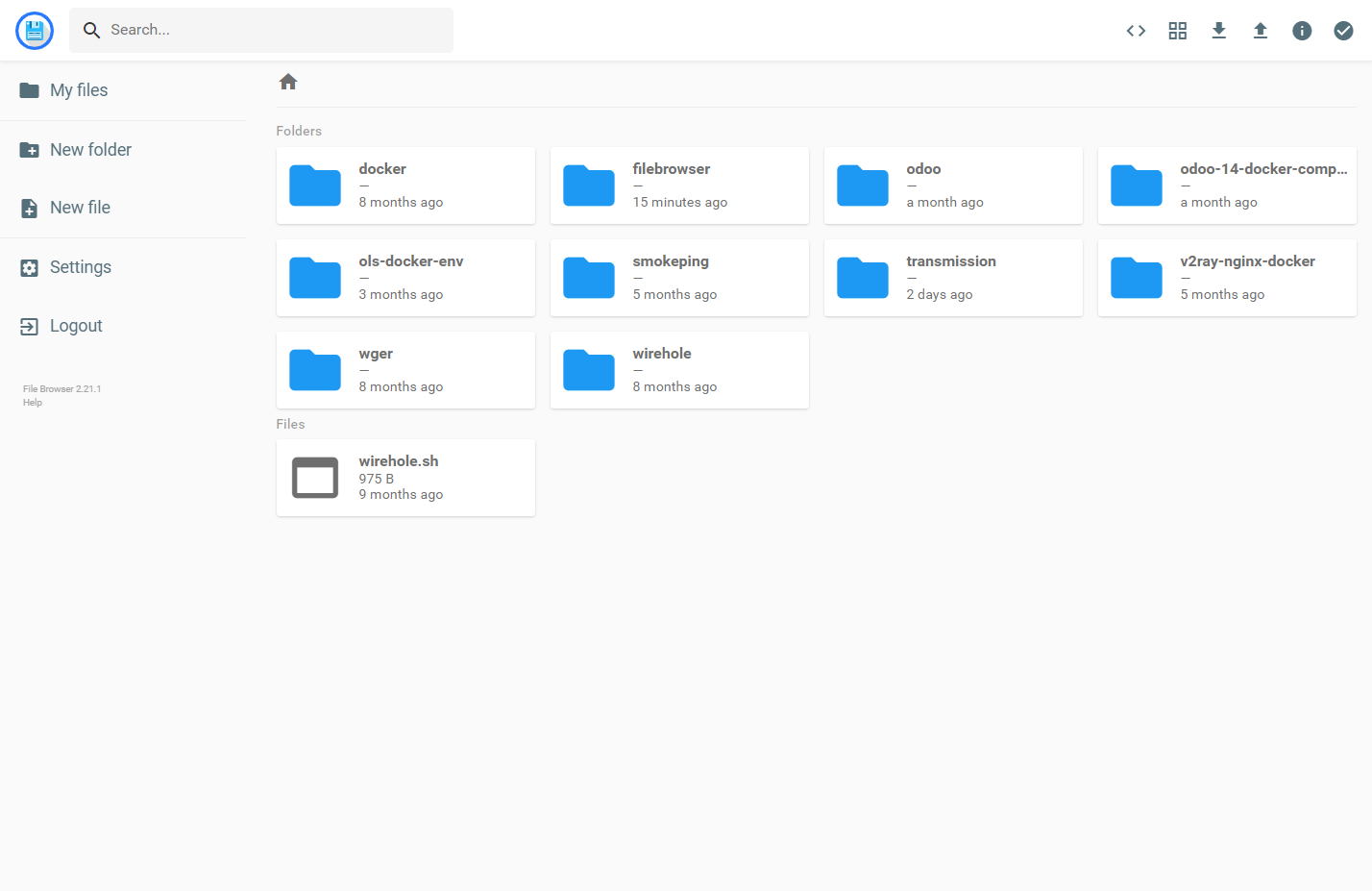Select the odoo-14-docker-comp... folder name
The width and height of the screenshot is (1372, 891).
click(1263, 169)
